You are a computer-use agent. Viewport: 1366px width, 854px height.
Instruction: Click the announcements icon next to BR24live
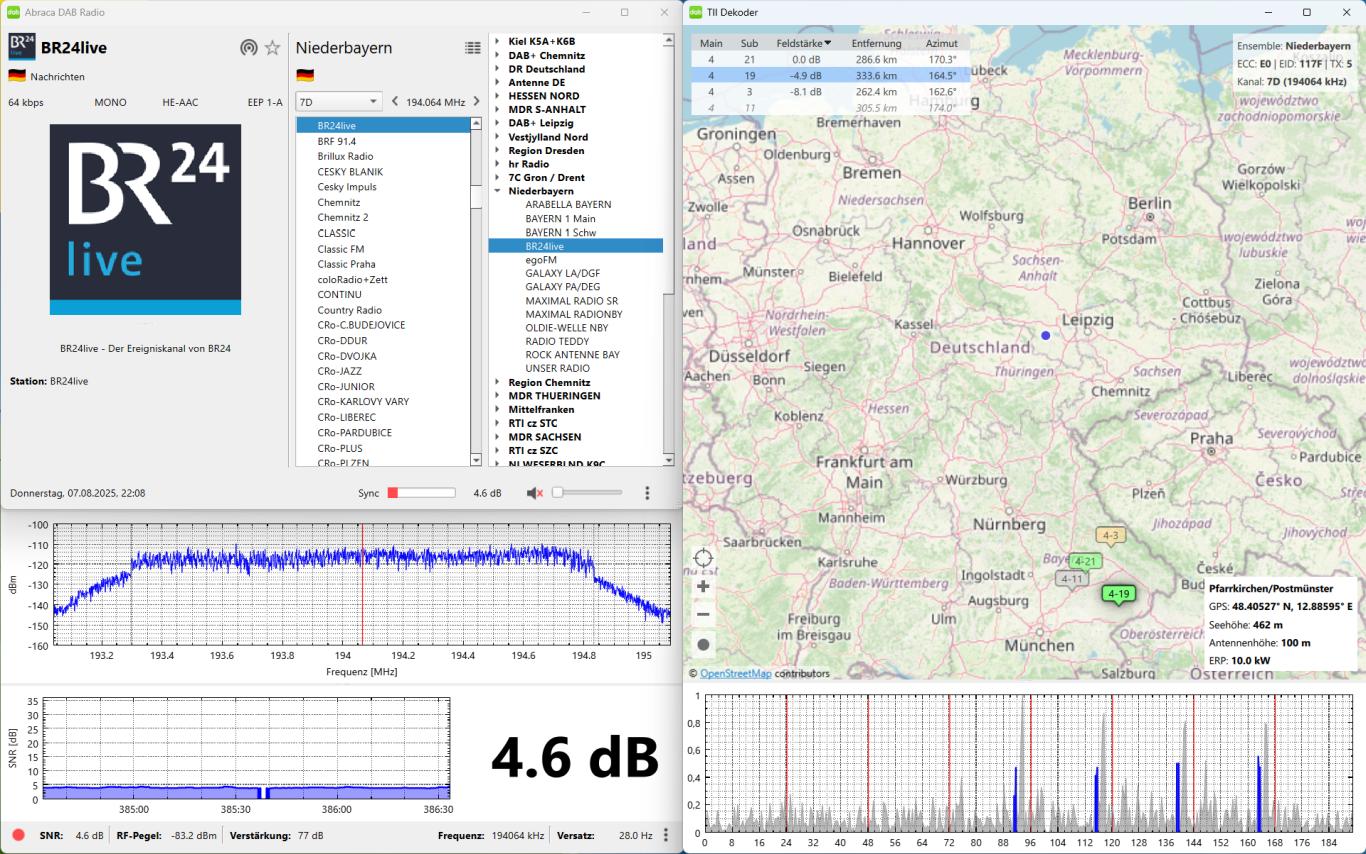249,48
